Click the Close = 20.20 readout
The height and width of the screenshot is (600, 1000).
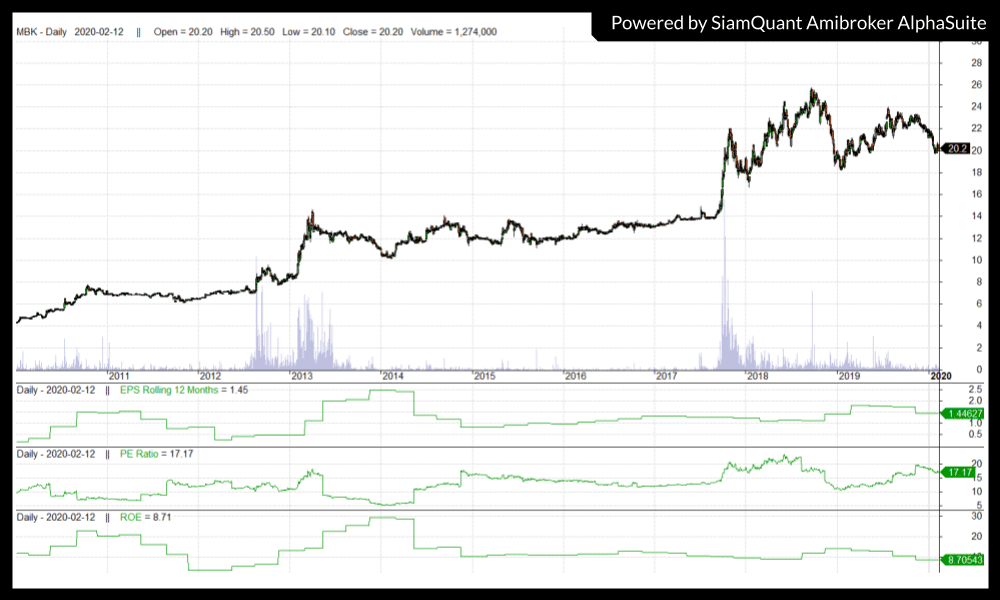point(370,32)
